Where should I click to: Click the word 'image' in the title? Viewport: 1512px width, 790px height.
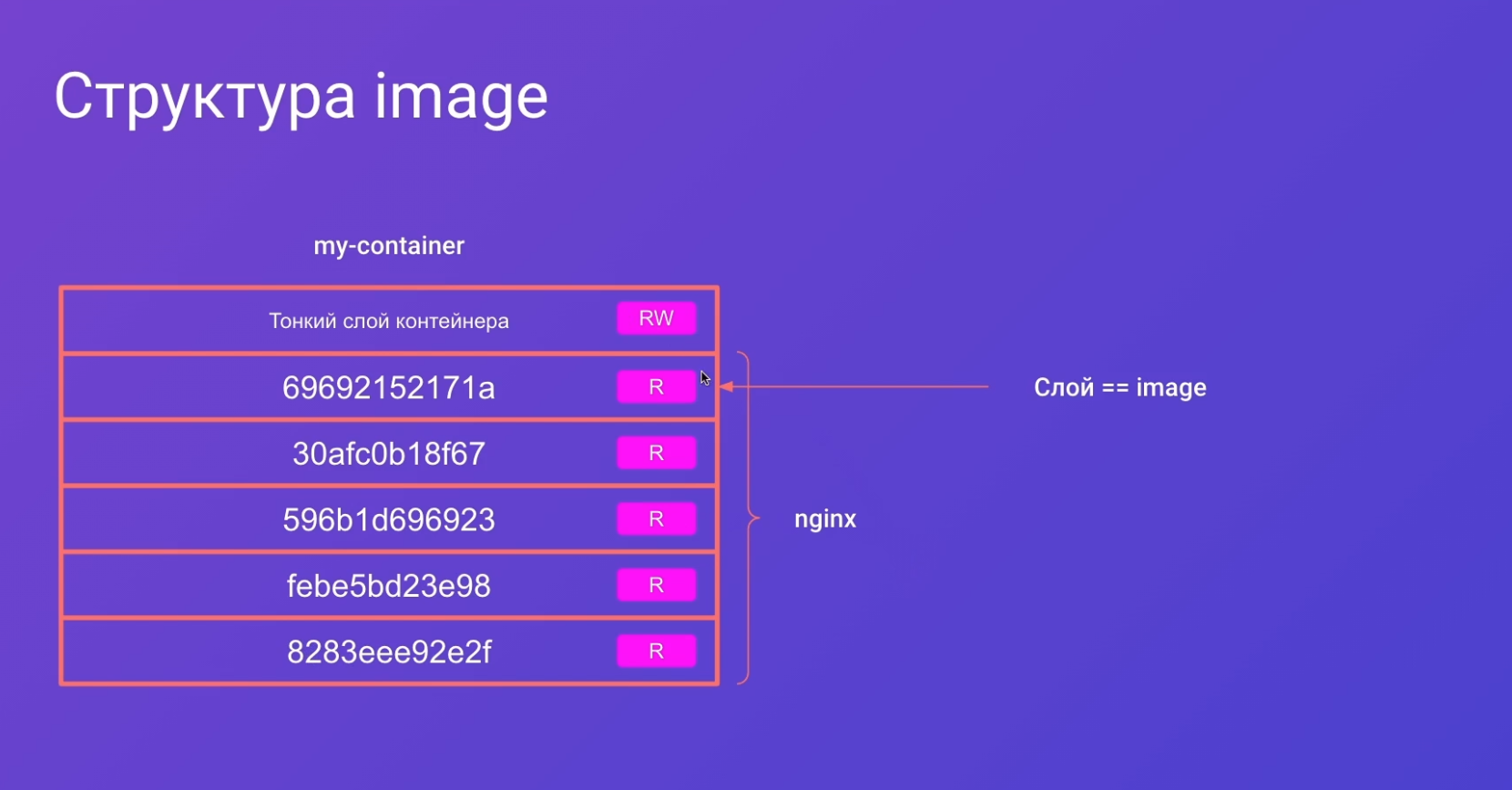click(462, 97)
